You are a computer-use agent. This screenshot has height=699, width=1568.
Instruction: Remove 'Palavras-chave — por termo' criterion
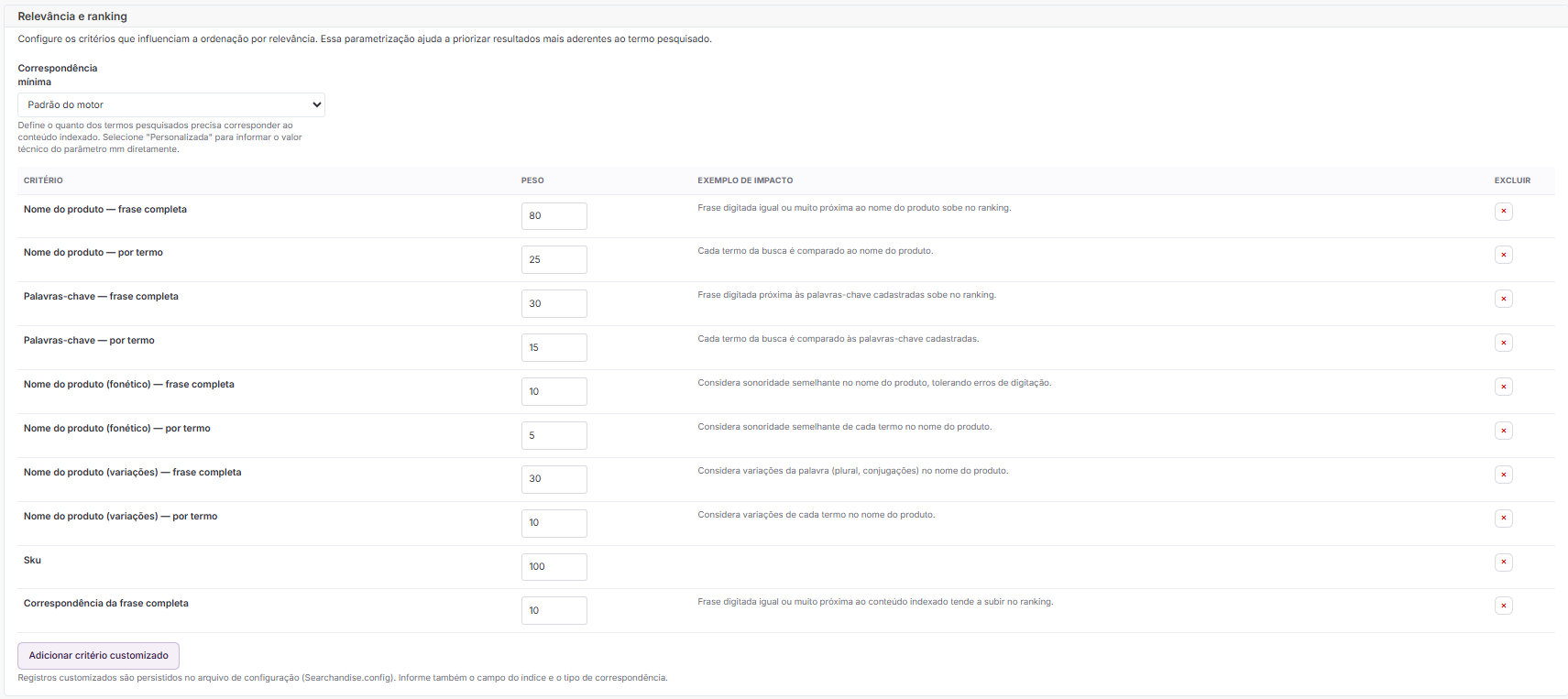click(1503, 343)
